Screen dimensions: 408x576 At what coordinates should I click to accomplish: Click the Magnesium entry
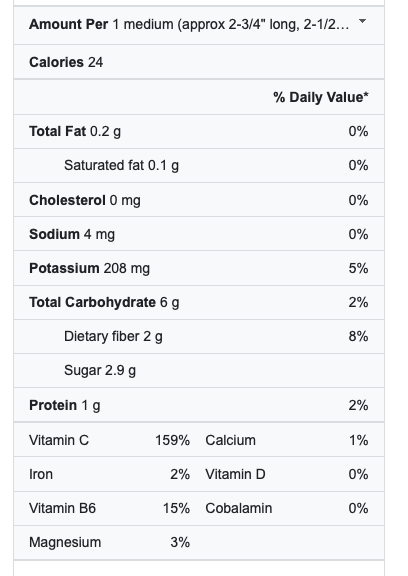pyautogui.click(x=109, y=542)
